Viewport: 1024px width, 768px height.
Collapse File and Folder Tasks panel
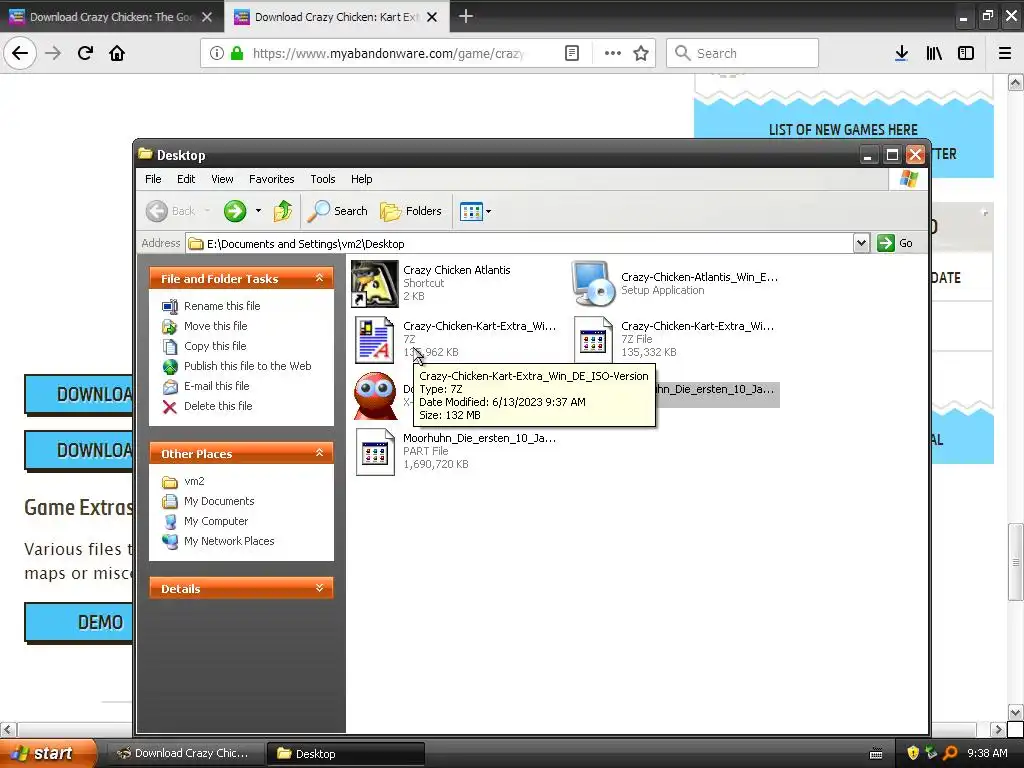pos(319,278)
